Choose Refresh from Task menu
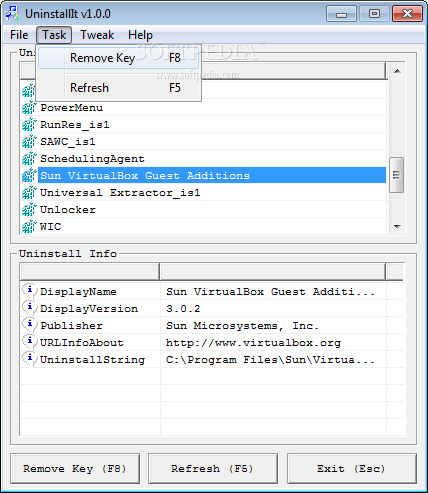428x493 pixels. [119, 88]
